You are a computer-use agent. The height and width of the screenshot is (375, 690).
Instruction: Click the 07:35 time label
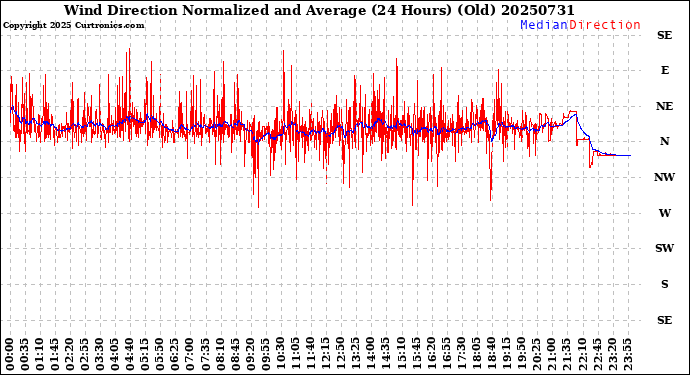pyautogui.click(x=206, y=354)
